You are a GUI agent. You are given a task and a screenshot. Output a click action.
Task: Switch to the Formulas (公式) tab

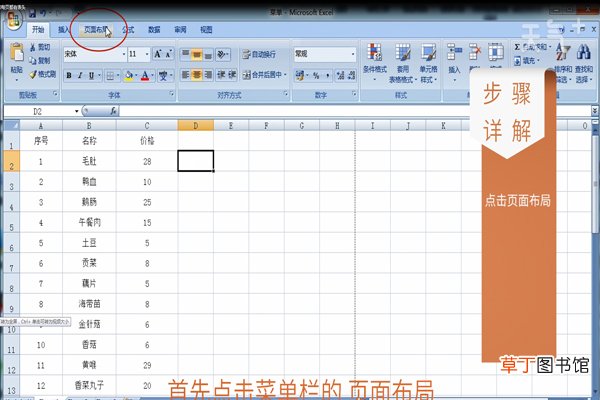coord(128,29)
